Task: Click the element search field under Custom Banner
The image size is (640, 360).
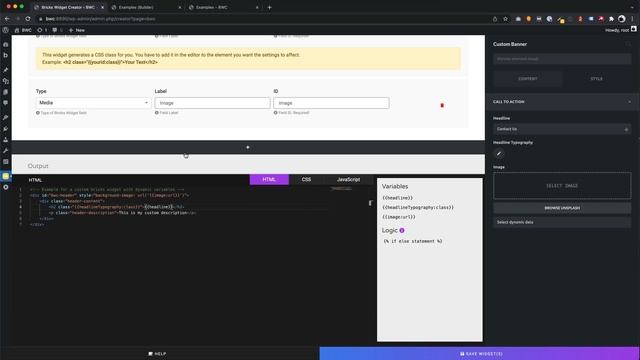Action: (562, 59)
